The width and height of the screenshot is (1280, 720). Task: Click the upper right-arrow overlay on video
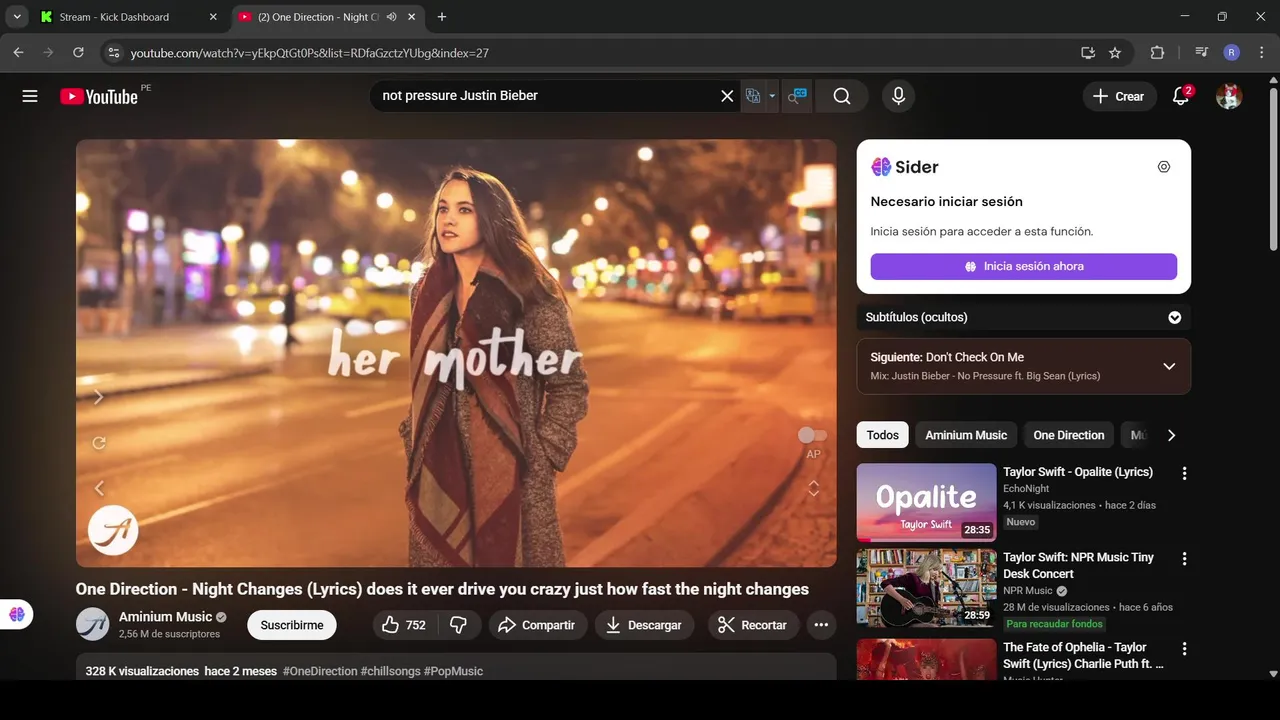click(x=98, y=397)
